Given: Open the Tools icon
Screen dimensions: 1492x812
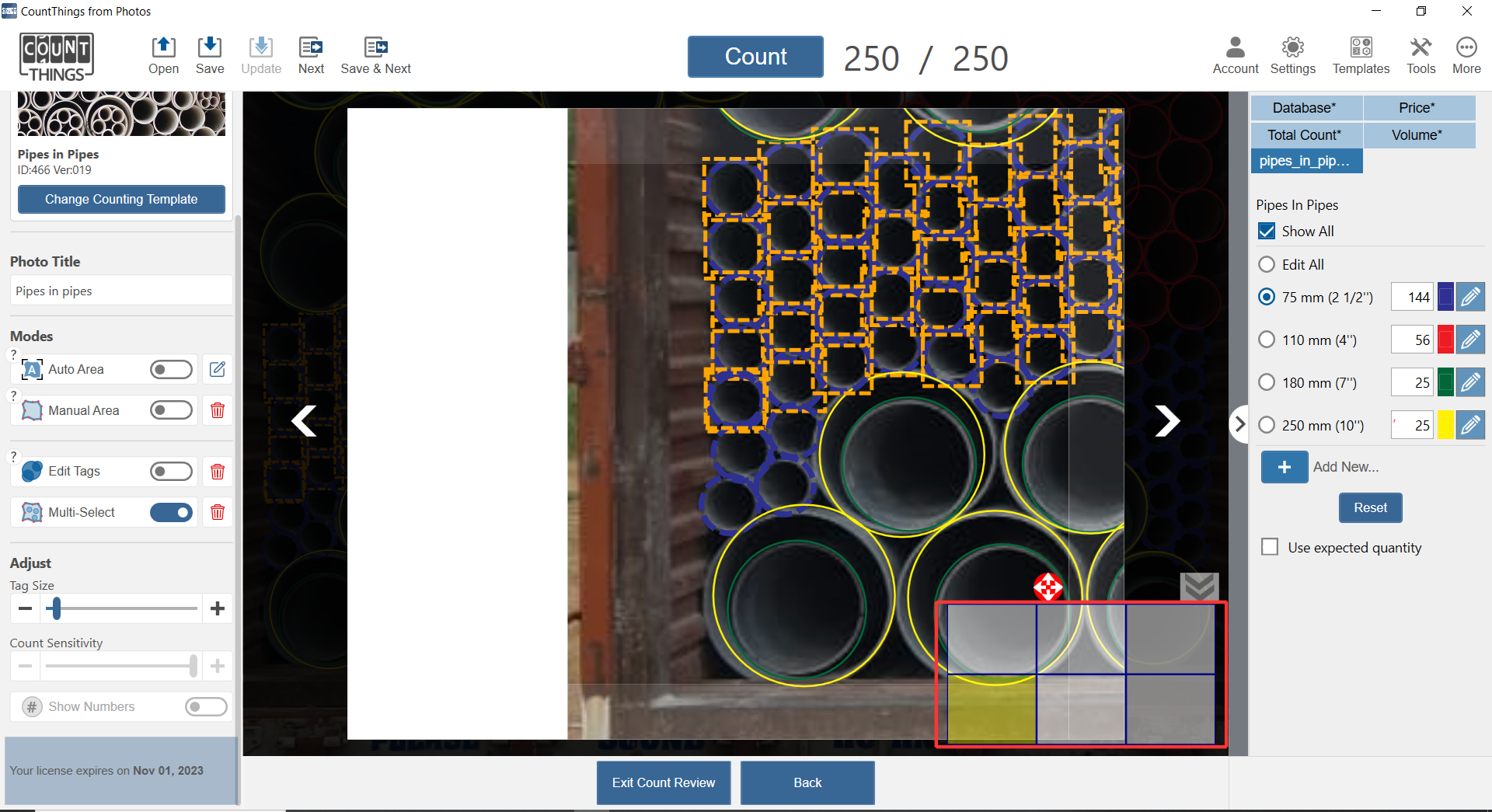Looking at the screenshot, I should pos(1421,48).
